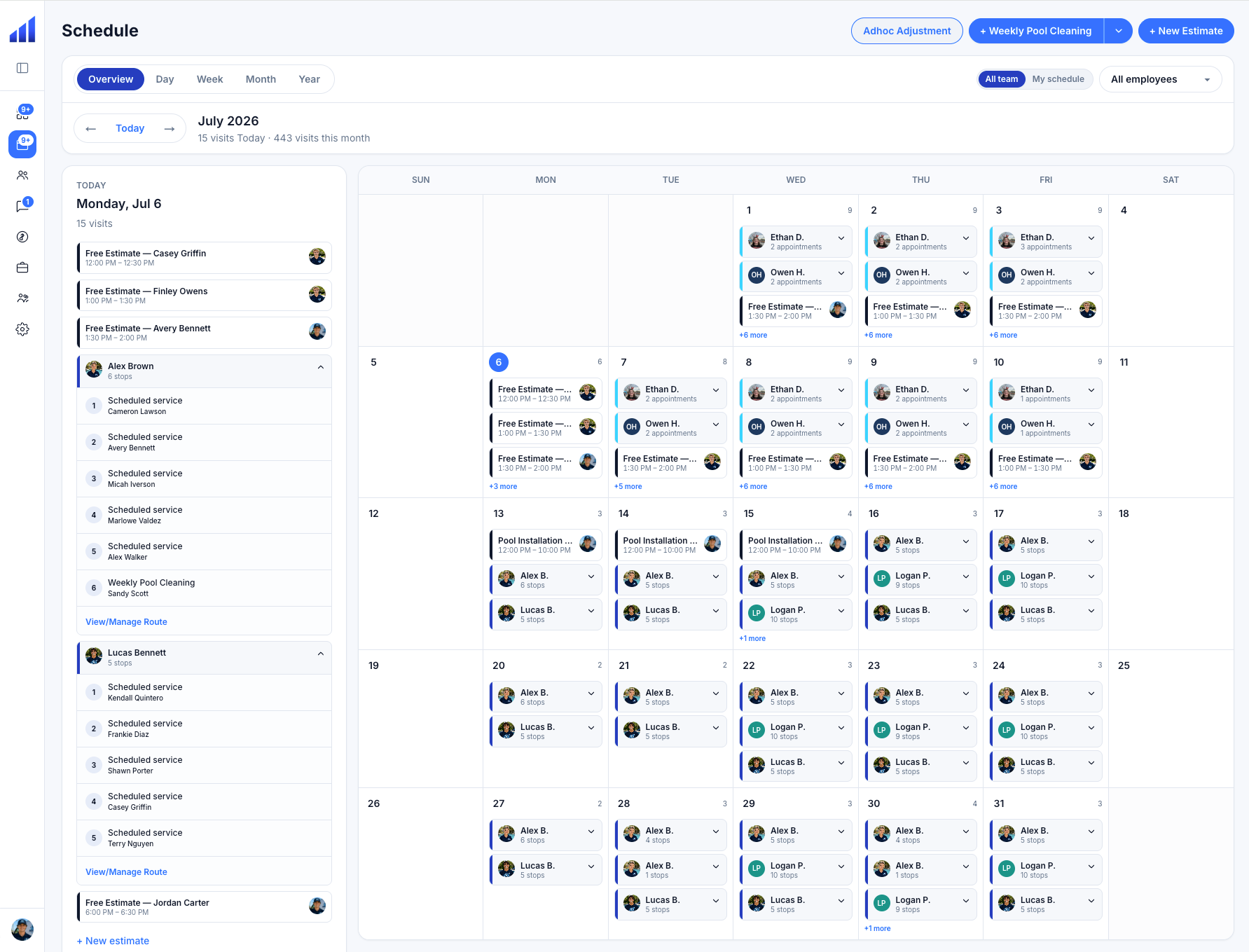Open Weekly Pool Cleaning dropdown arrow
Screen dimensions: 1249x952
click(x=1119, y=31)
